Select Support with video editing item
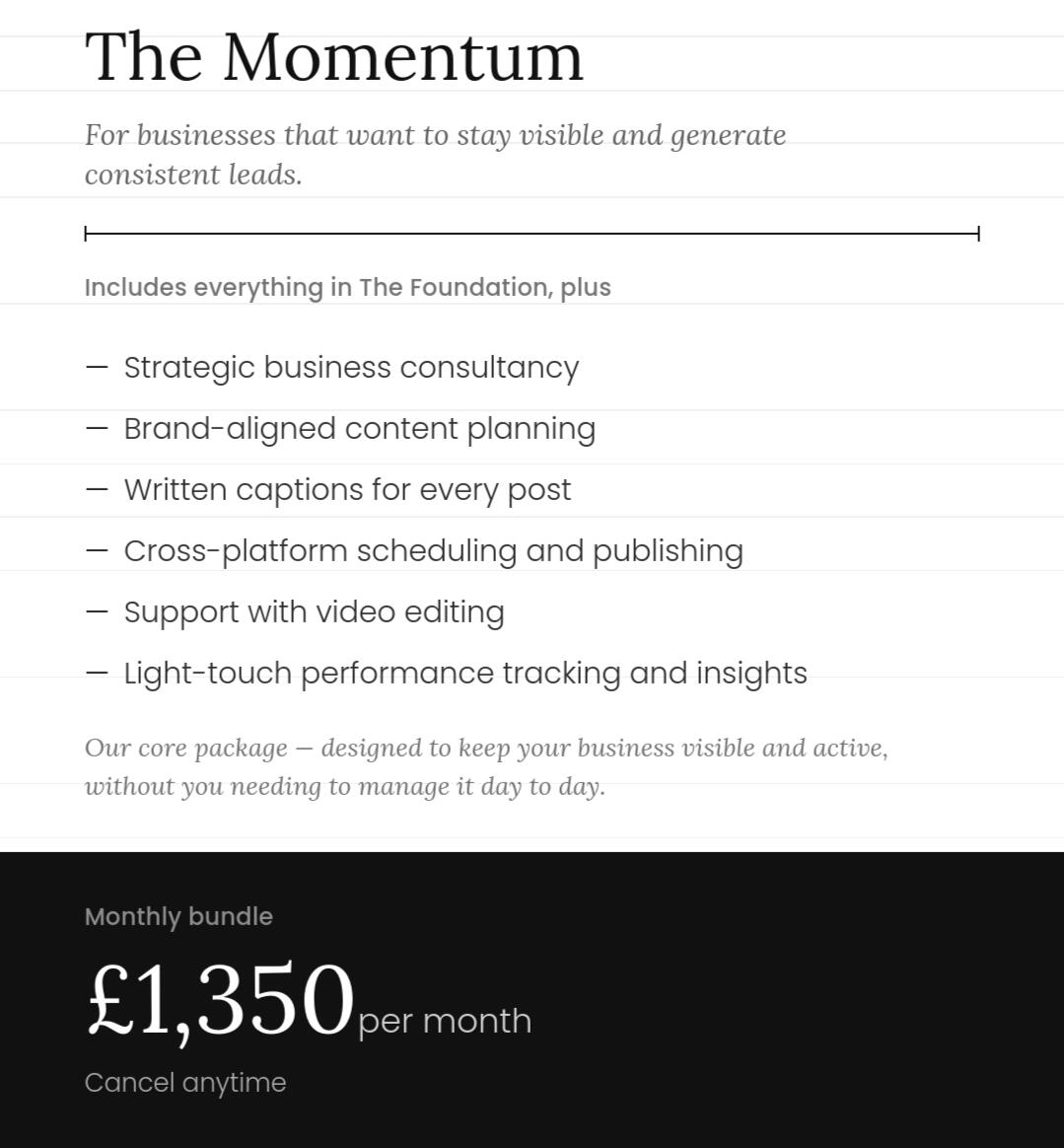 tap(315, 612)
